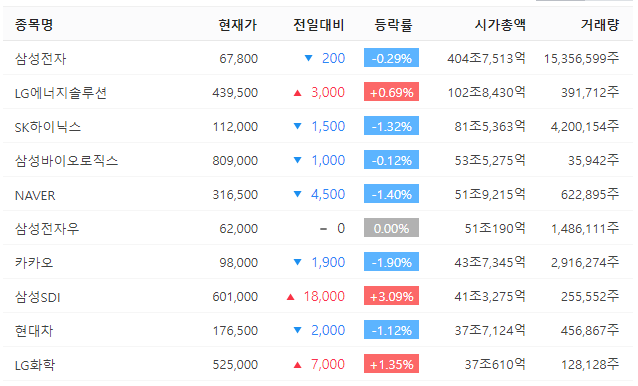
Task: Click the volume 128,128주
Action: [590, 365]
